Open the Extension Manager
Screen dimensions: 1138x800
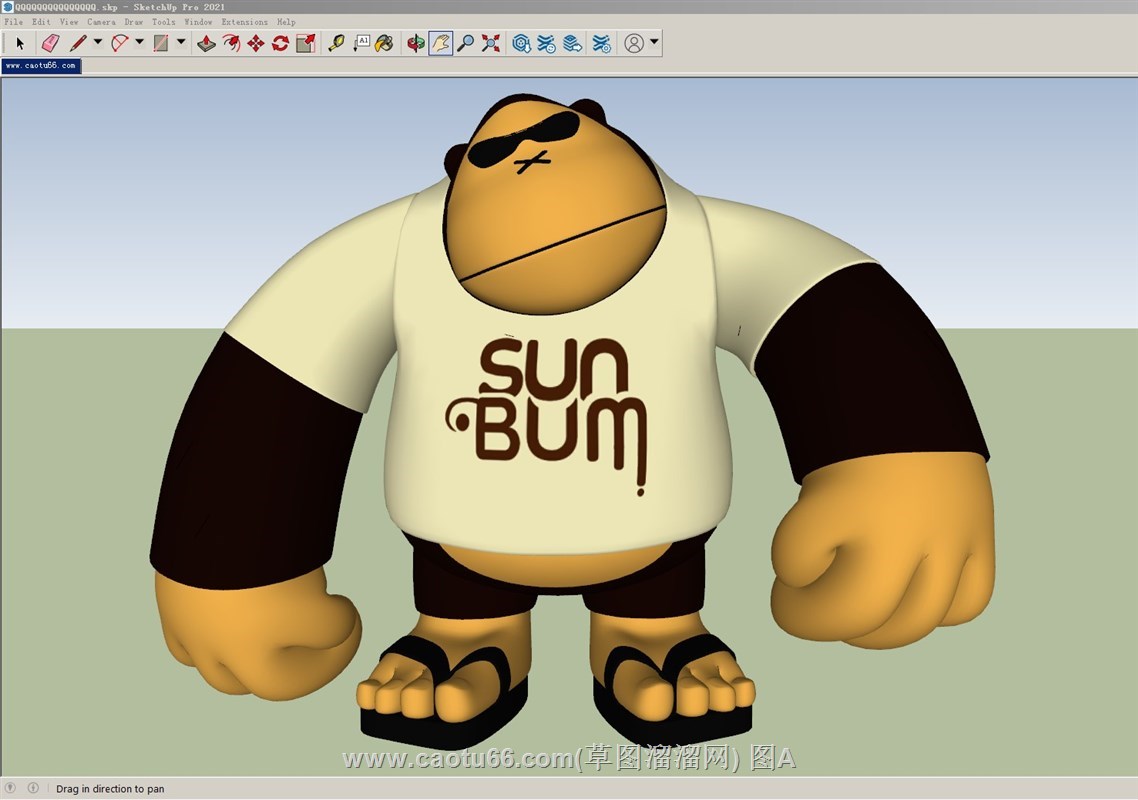(x=601, y=44)
